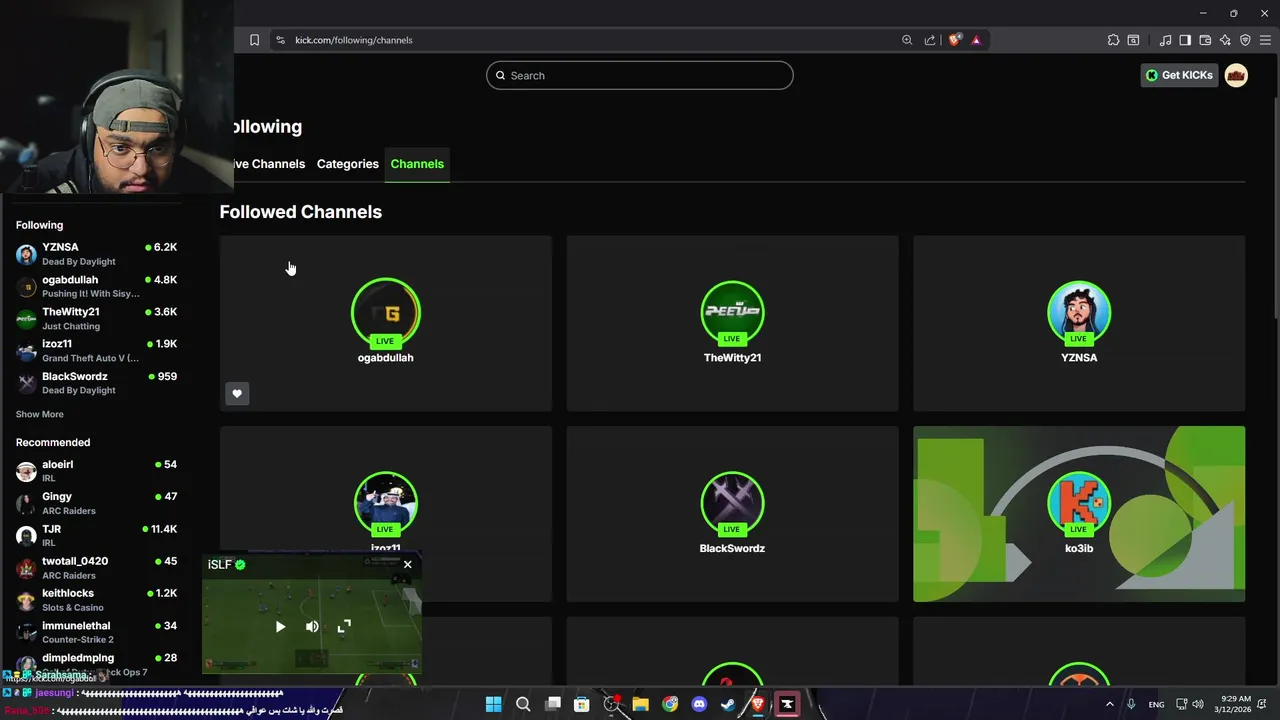
Task: Open Brave Shields lion icon
Action: point(955,40)
